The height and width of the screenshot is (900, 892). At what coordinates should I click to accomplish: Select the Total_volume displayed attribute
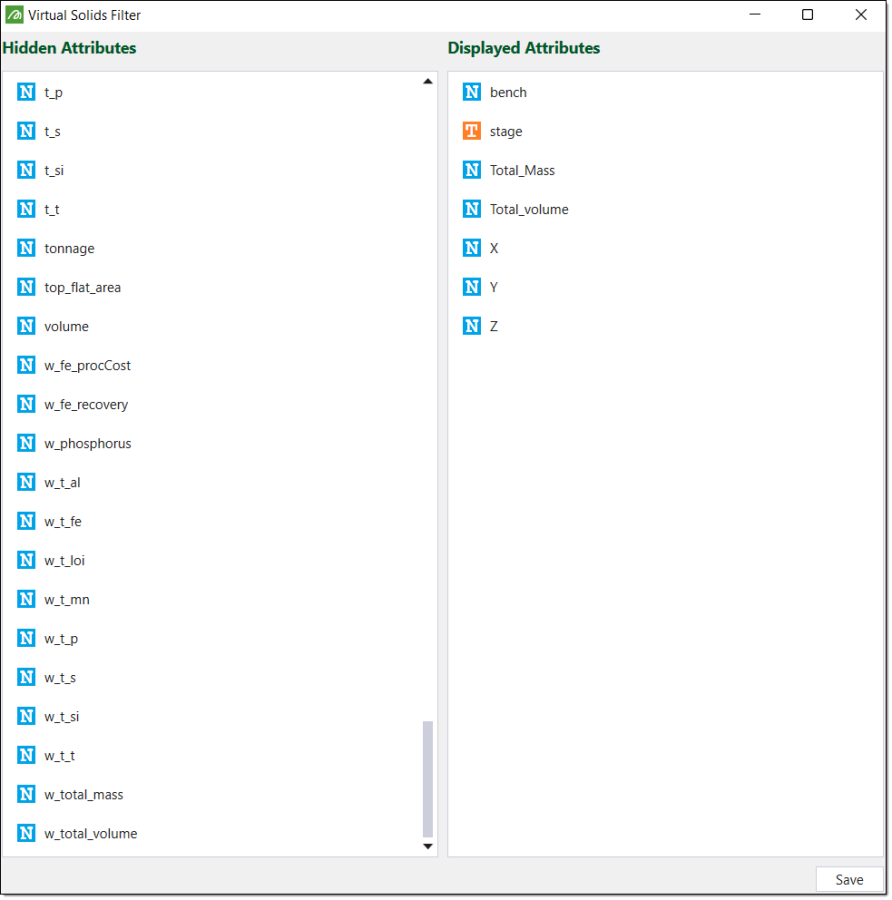(529, 210)
